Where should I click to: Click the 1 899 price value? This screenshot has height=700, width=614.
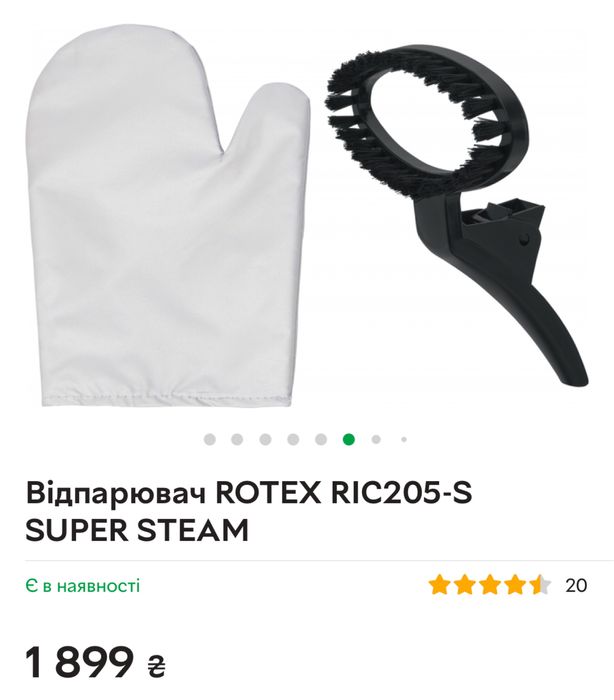(79, 662)
